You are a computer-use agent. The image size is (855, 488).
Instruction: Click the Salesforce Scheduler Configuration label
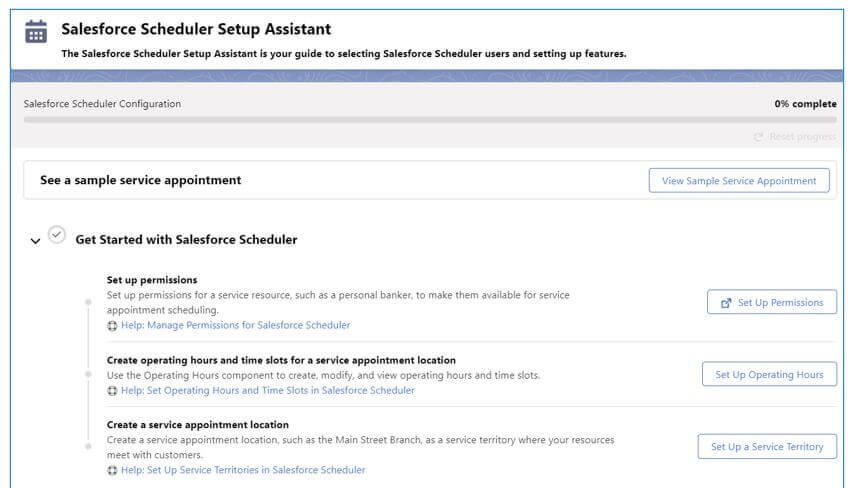point(102,104)
